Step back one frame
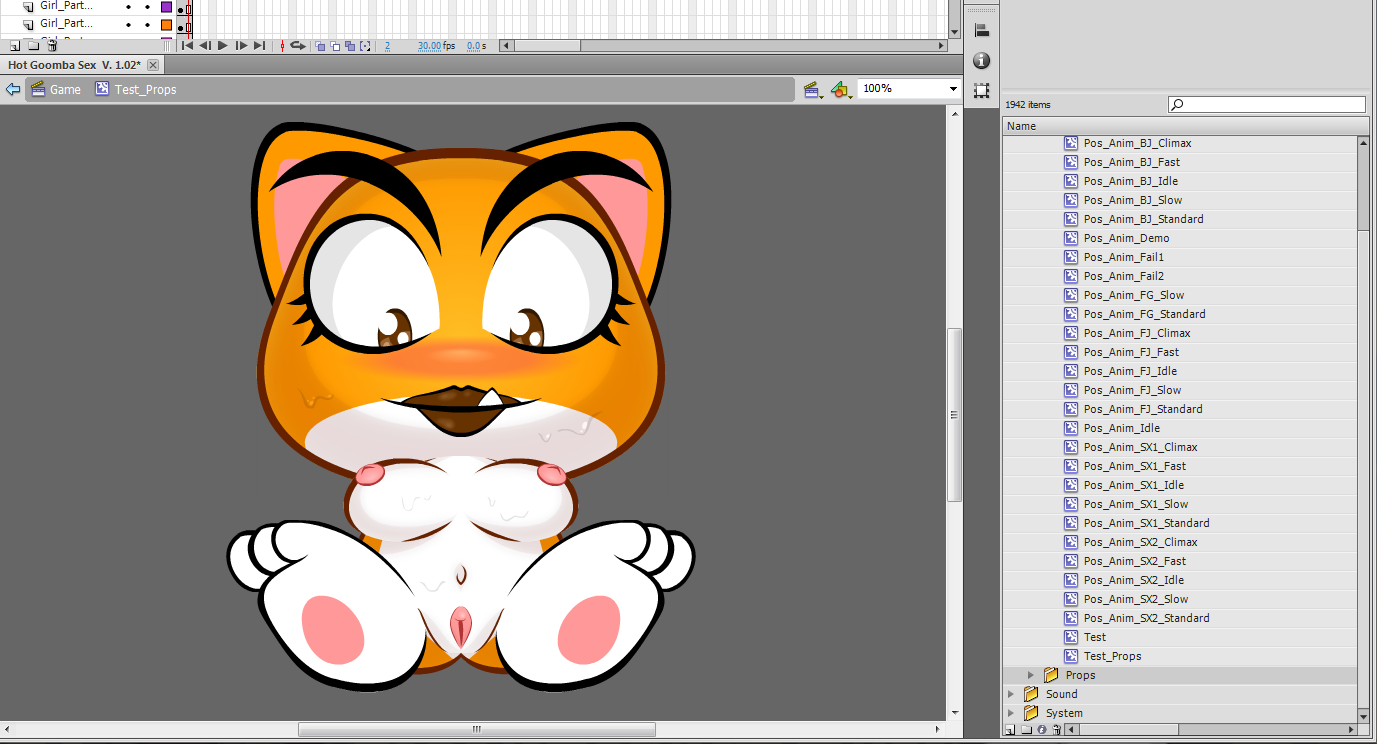This screenshot has height=744, width=1377. click(205, 46)
